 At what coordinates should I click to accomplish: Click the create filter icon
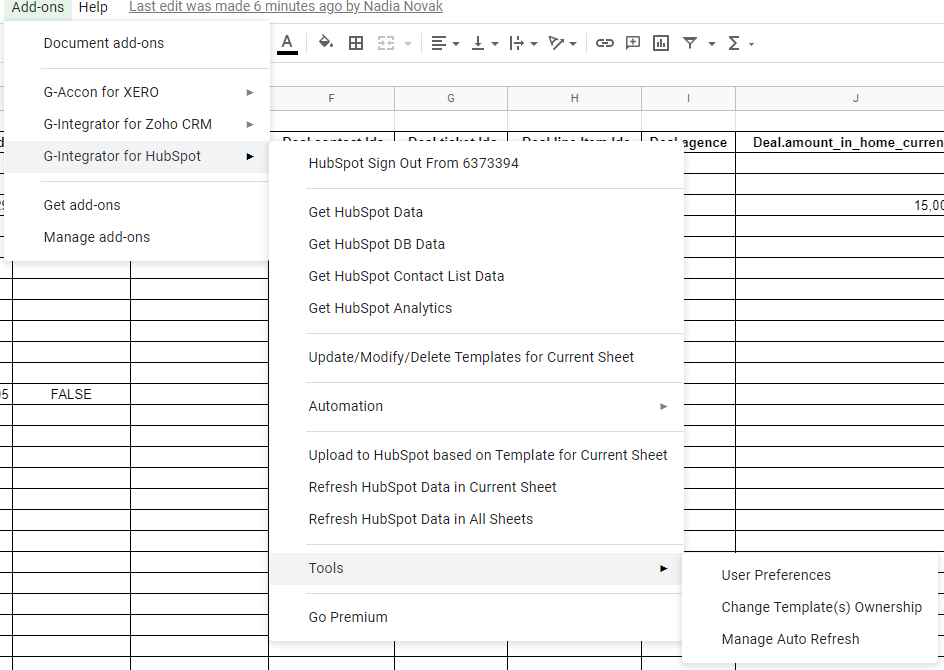pyautogui.click(x=690, y=43)
